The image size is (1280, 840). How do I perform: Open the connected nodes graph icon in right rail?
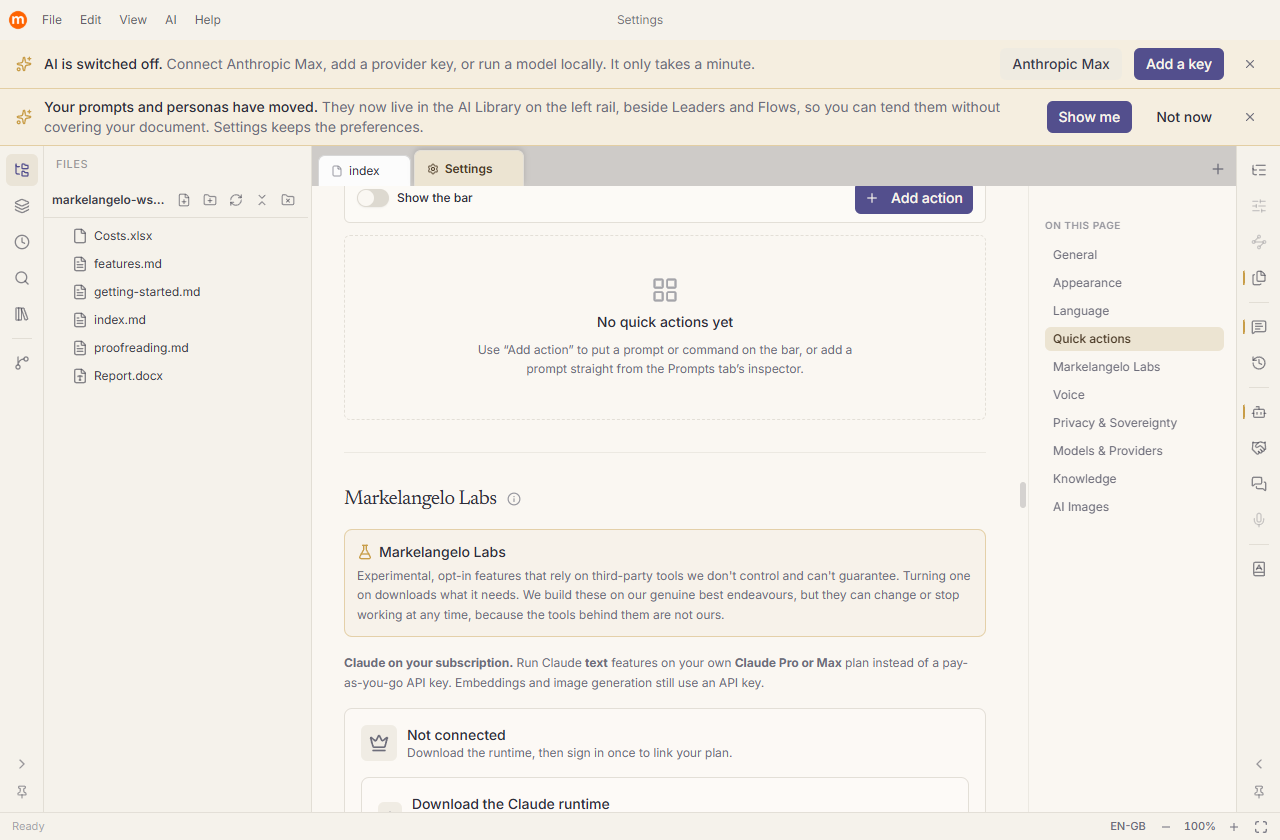pos(1259,242)
